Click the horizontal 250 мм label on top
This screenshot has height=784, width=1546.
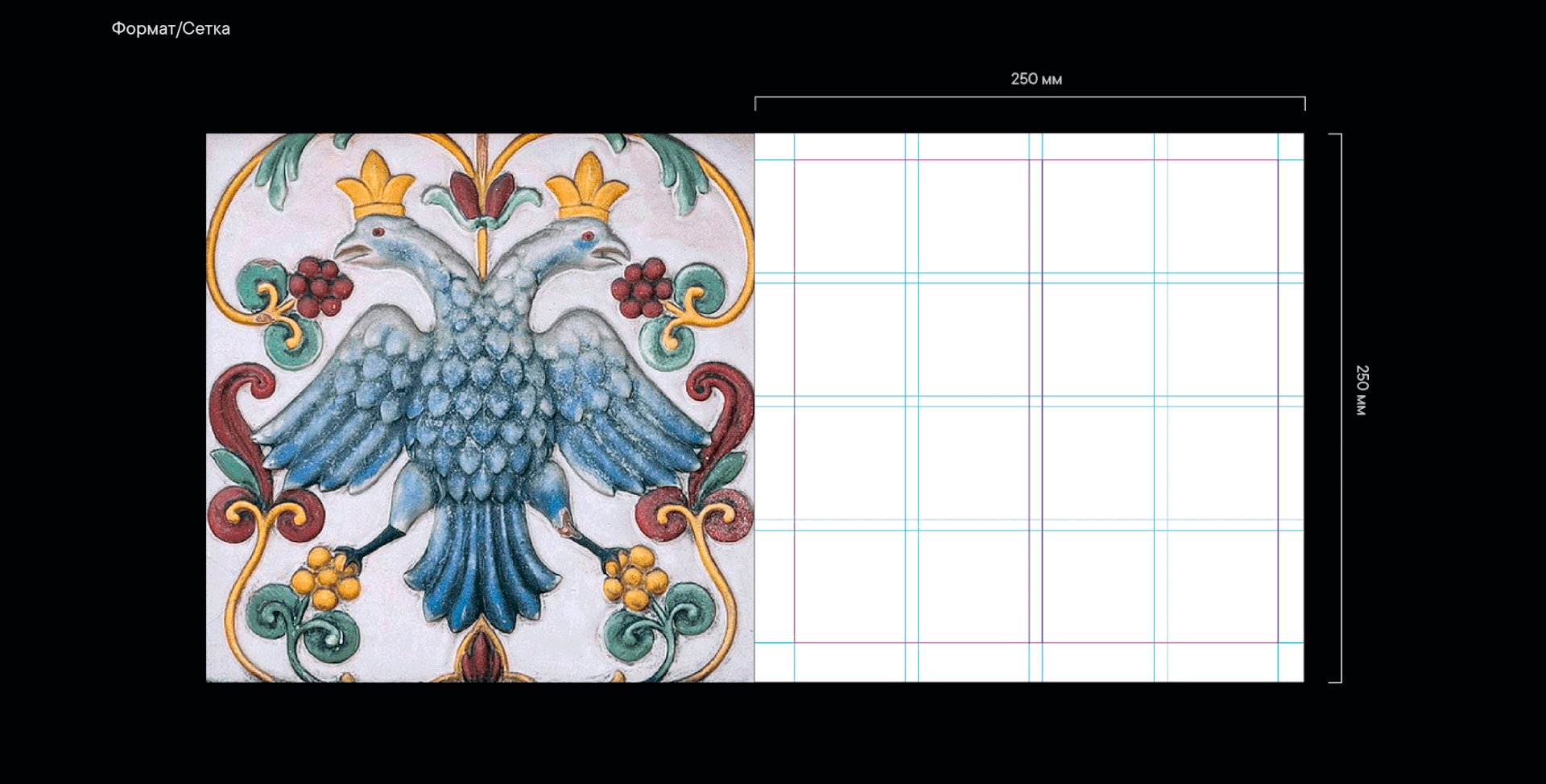[x=1035, y=79]
